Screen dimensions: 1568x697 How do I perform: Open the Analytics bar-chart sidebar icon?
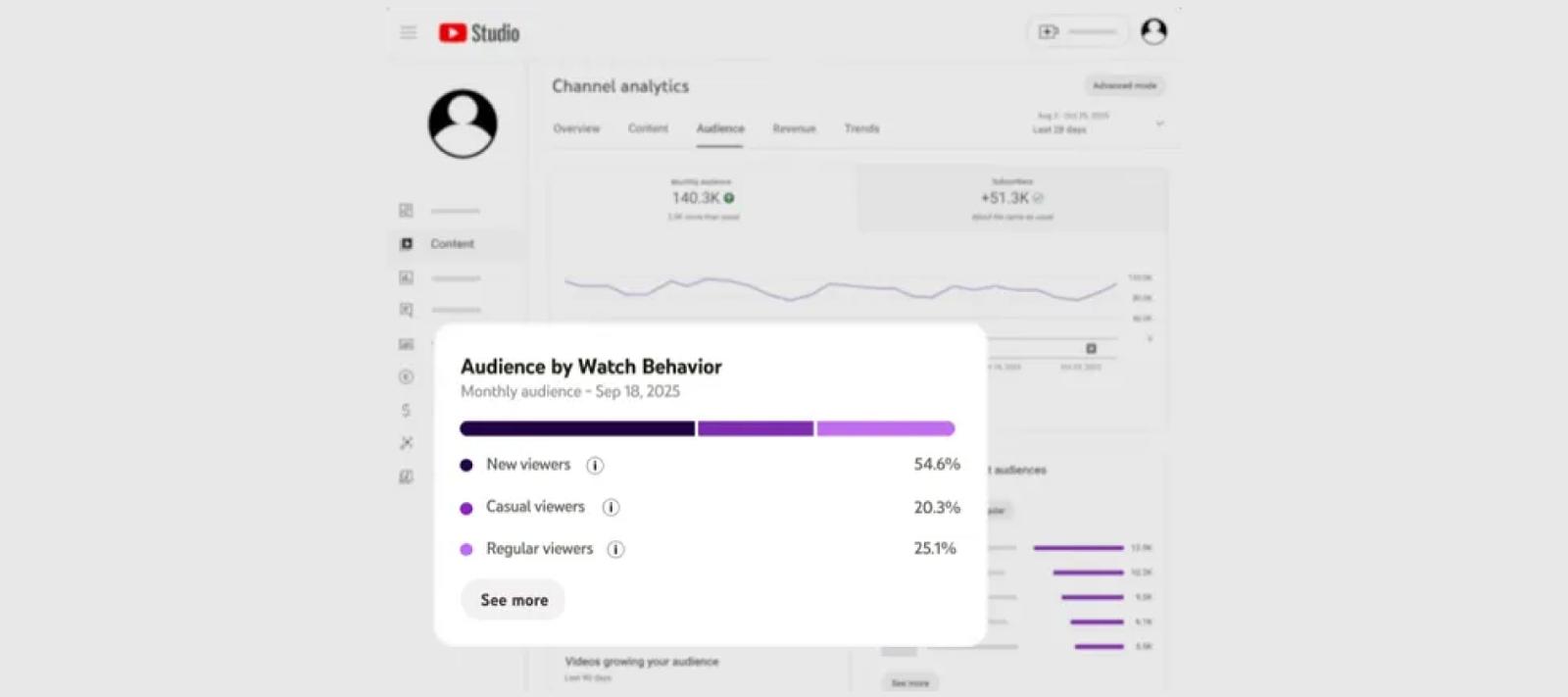(406, 277)
